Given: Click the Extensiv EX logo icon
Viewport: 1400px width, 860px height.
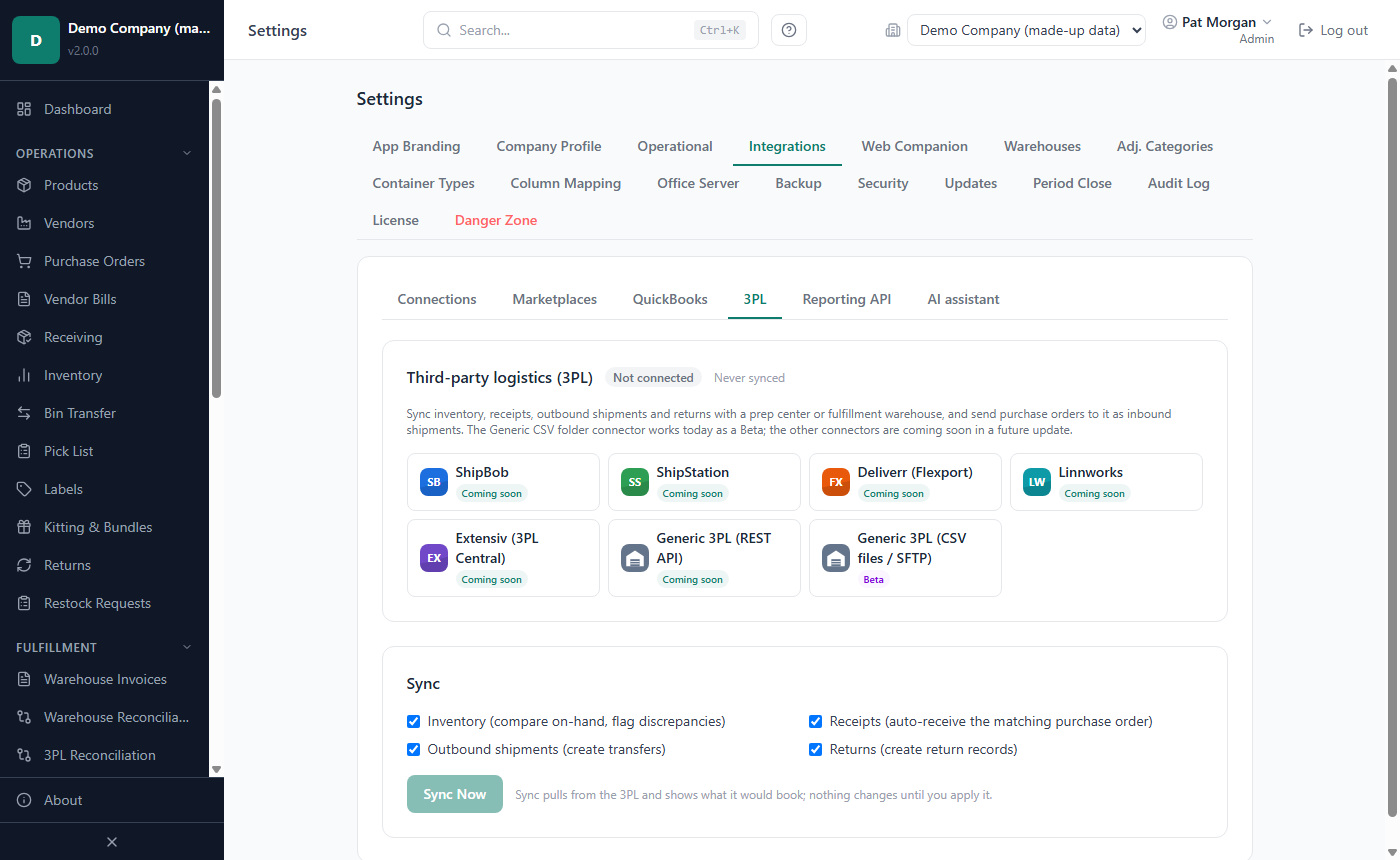Looking at the screenshot, I should pos(434,558).
